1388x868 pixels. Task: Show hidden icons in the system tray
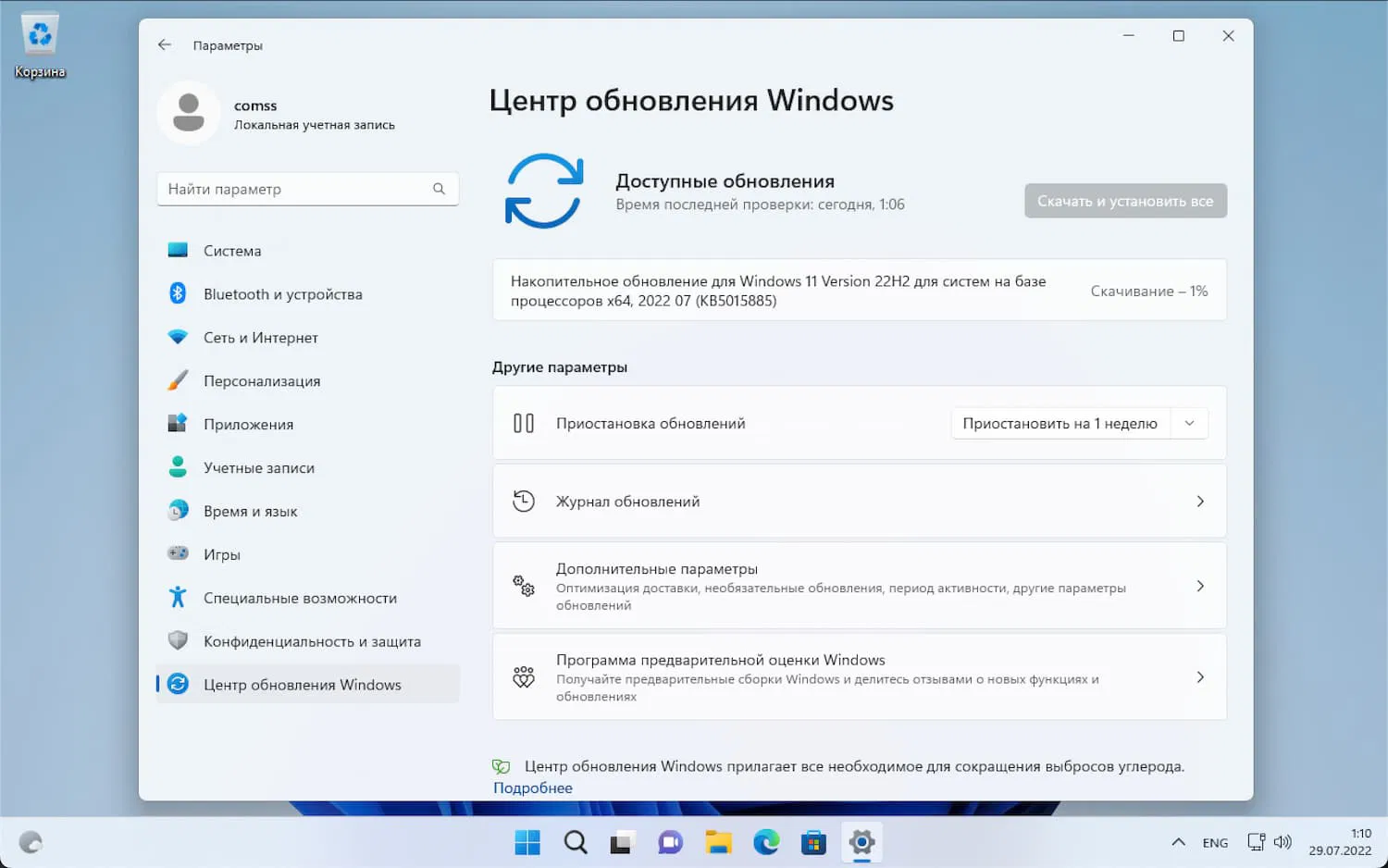pos(1178,842)
